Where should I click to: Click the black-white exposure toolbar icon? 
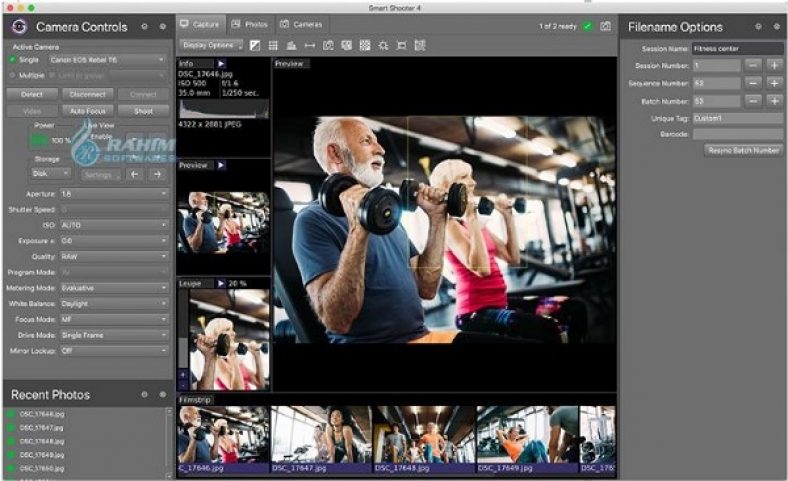point(255,45)
